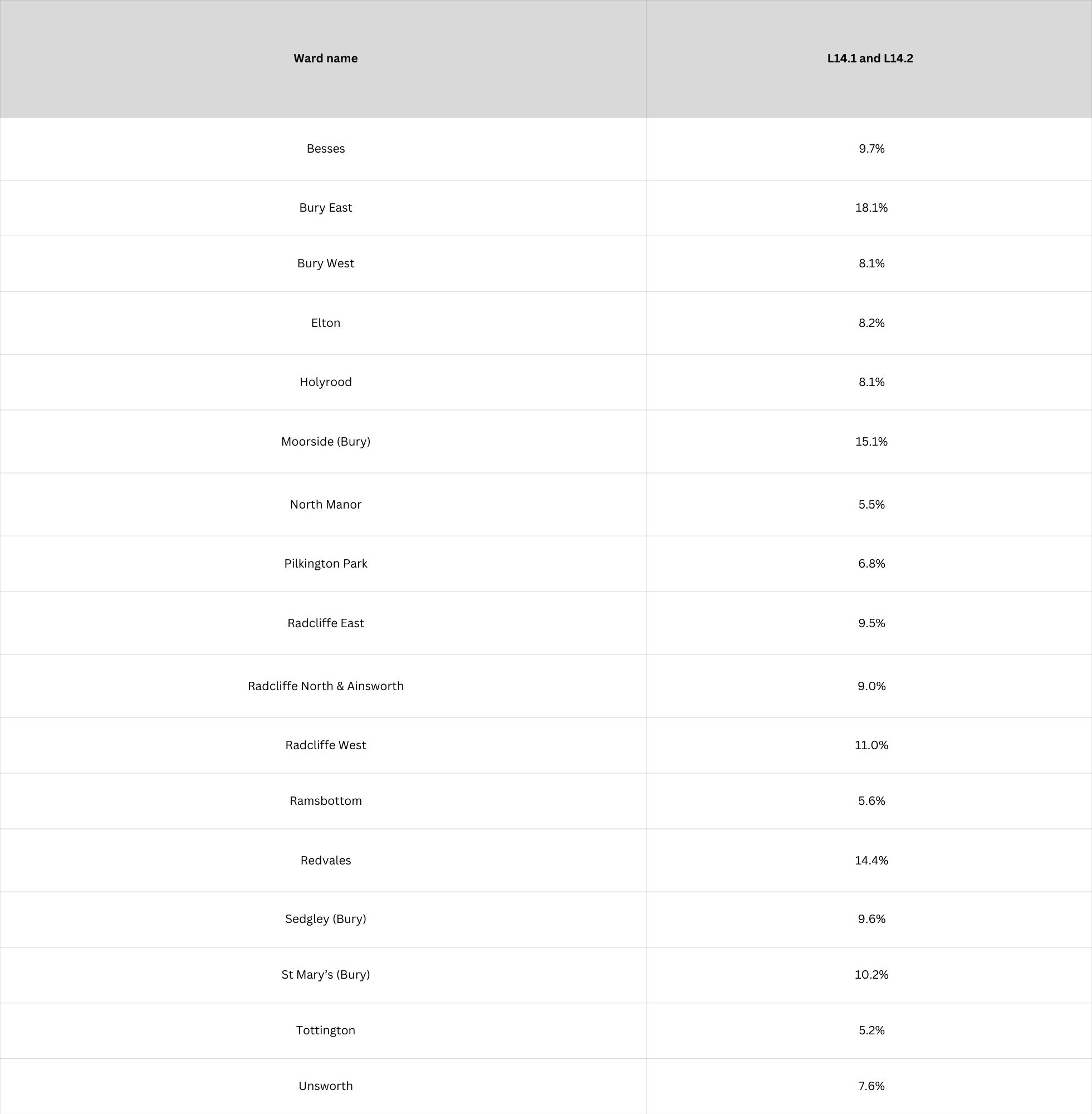Click the Holyrood ward name
This screenshot has height=1114, width=1092.
pos(325,382)
